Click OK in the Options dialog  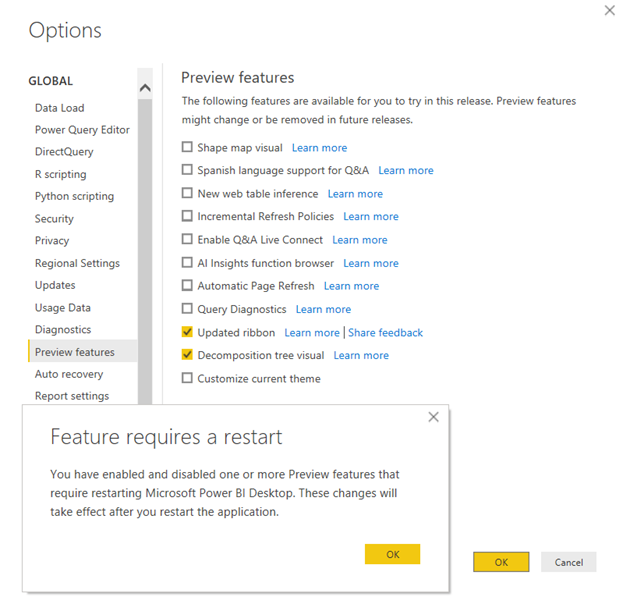click(x=501, y=562)
